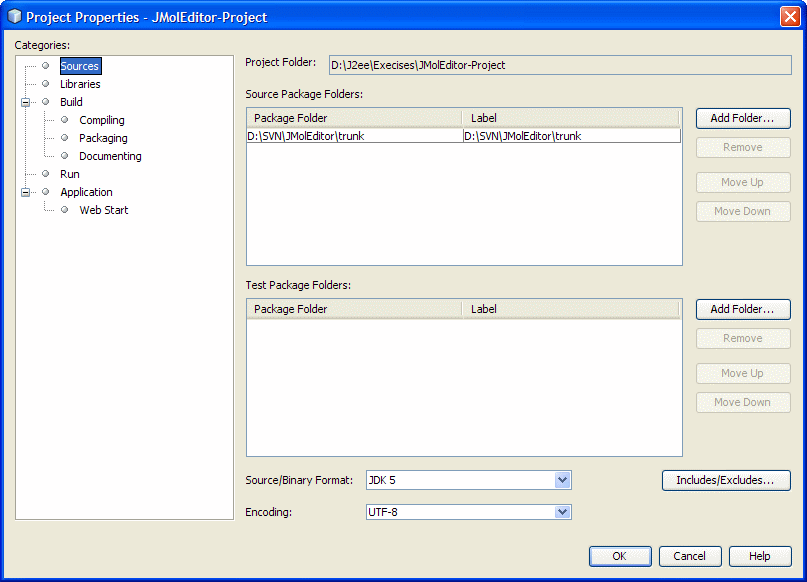Open the Documenting settings

click(110, 156)
